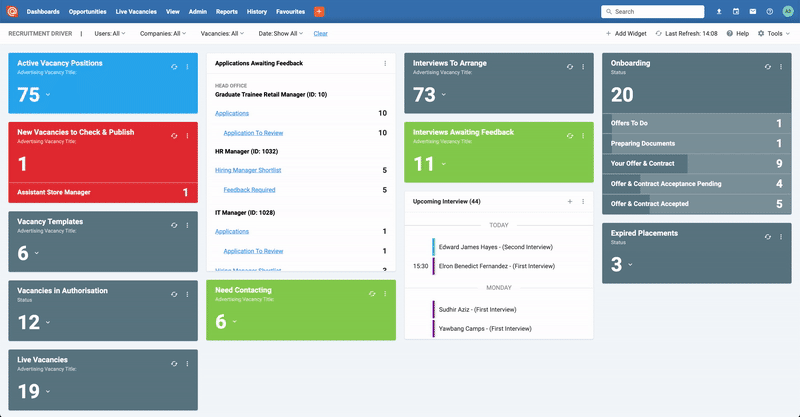Click the Your Offer & Contract progress bar
The width and height of the screenshot is (800, 417).
(696, 164)
